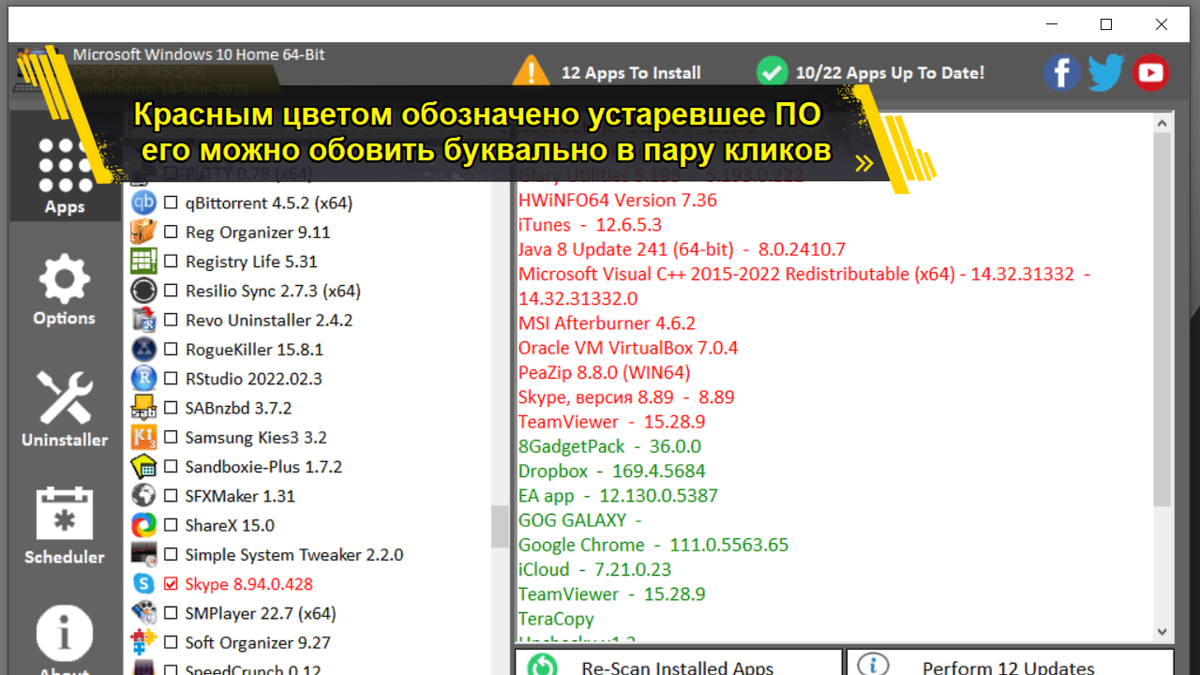1200x675 pixels.
Task: Uncheck the Skype 8.94.0.428 checkbox
Action: (x=171, y=584)
